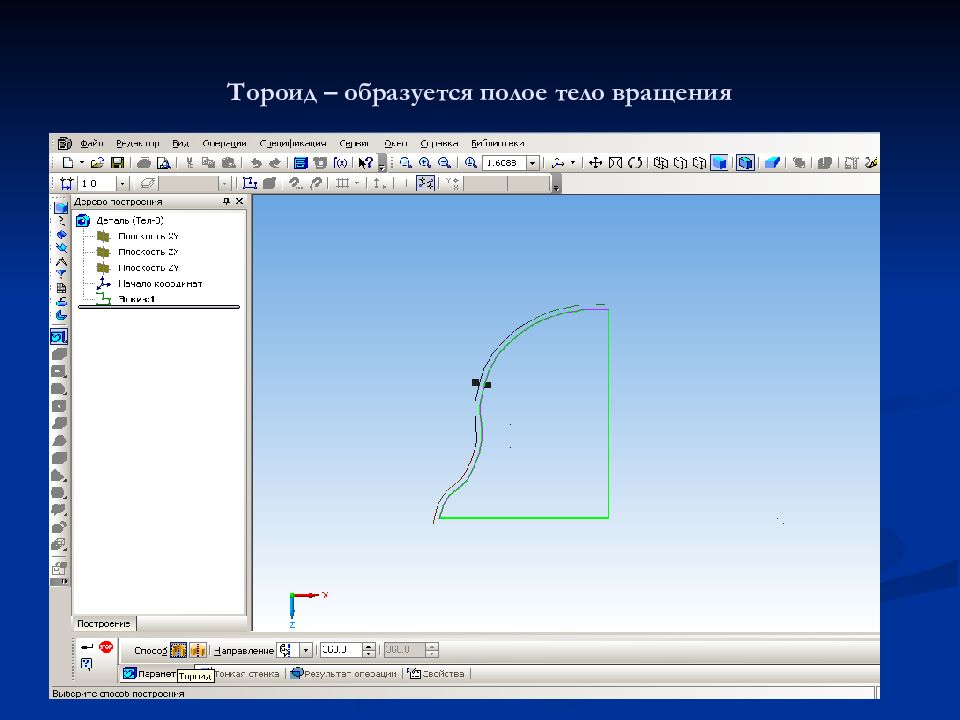The image size is (960, 720).
Task: Open print preview from the toolbar
Action: coord(163,163)
